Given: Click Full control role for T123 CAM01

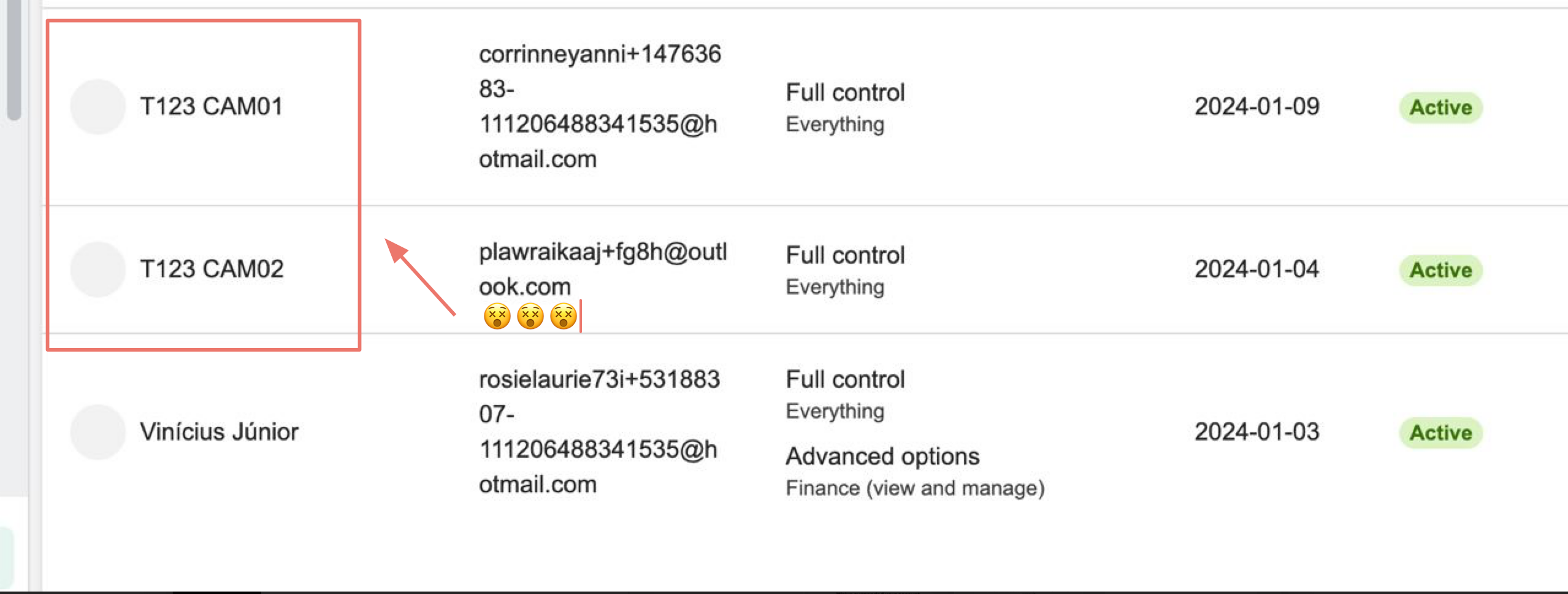Looking at the screenshot, I should click(845, 93).
